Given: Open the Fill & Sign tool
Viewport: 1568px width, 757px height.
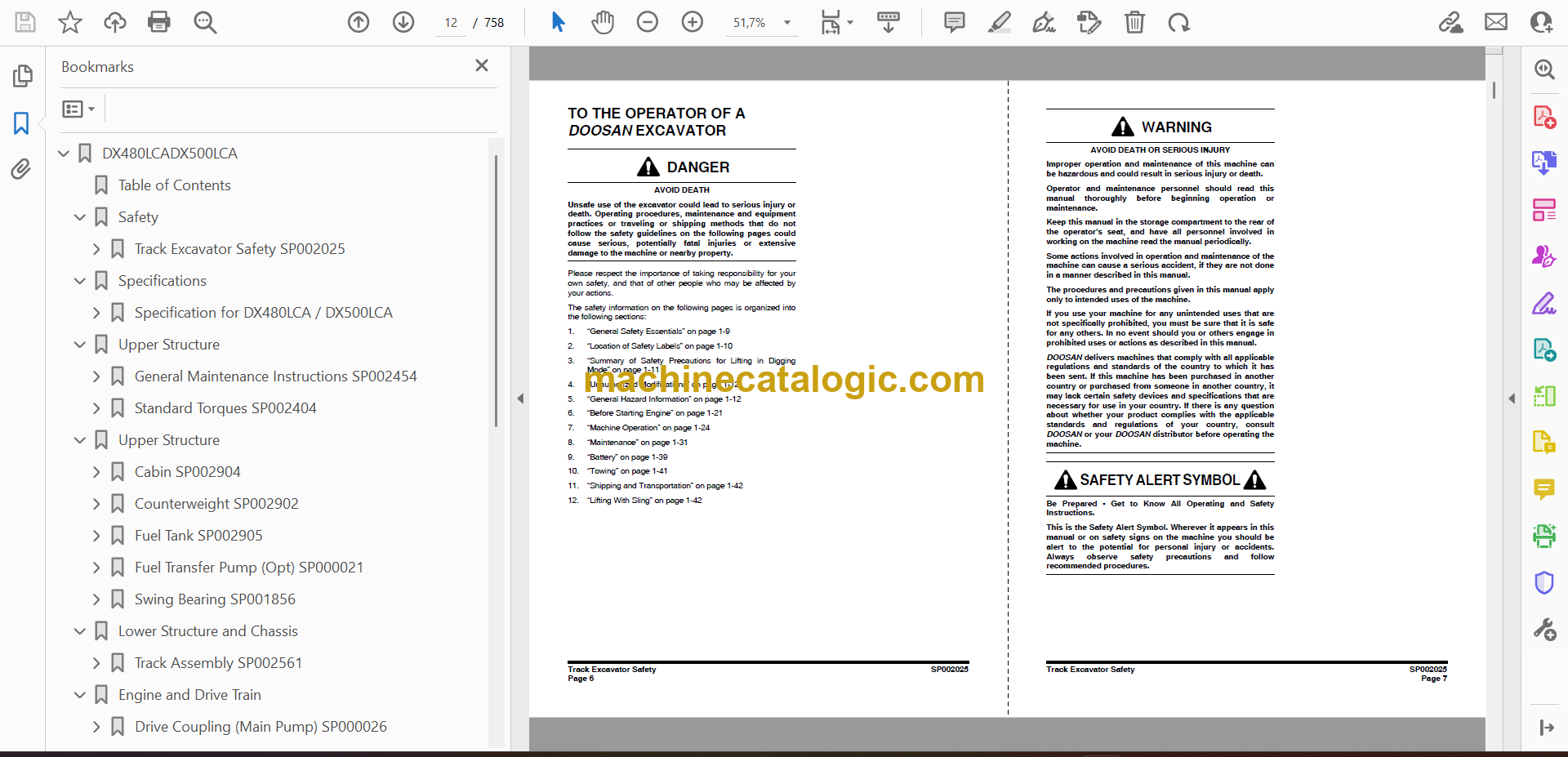Looking at the screenshot, I should pos(1543,304).
